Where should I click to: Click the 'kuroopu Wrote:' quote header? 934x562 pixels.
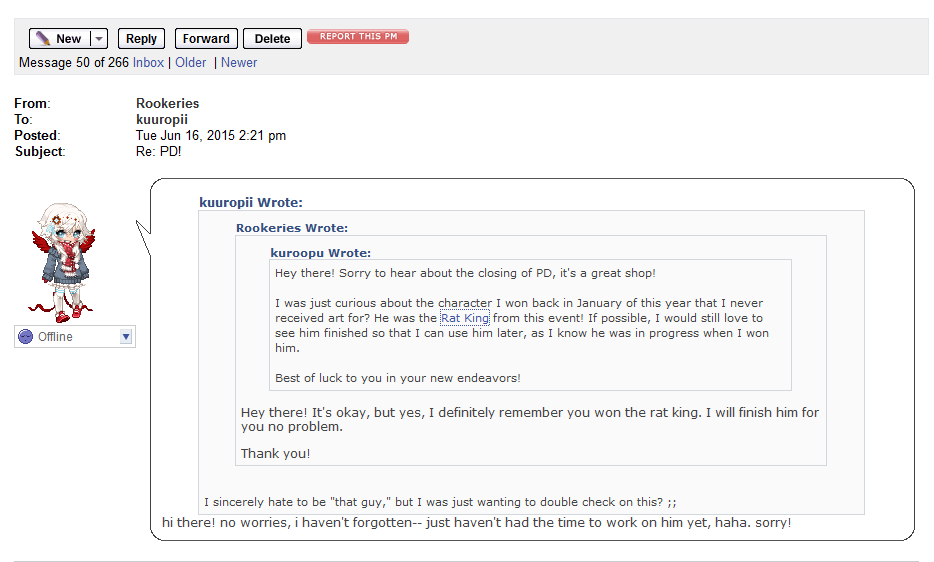320,253
